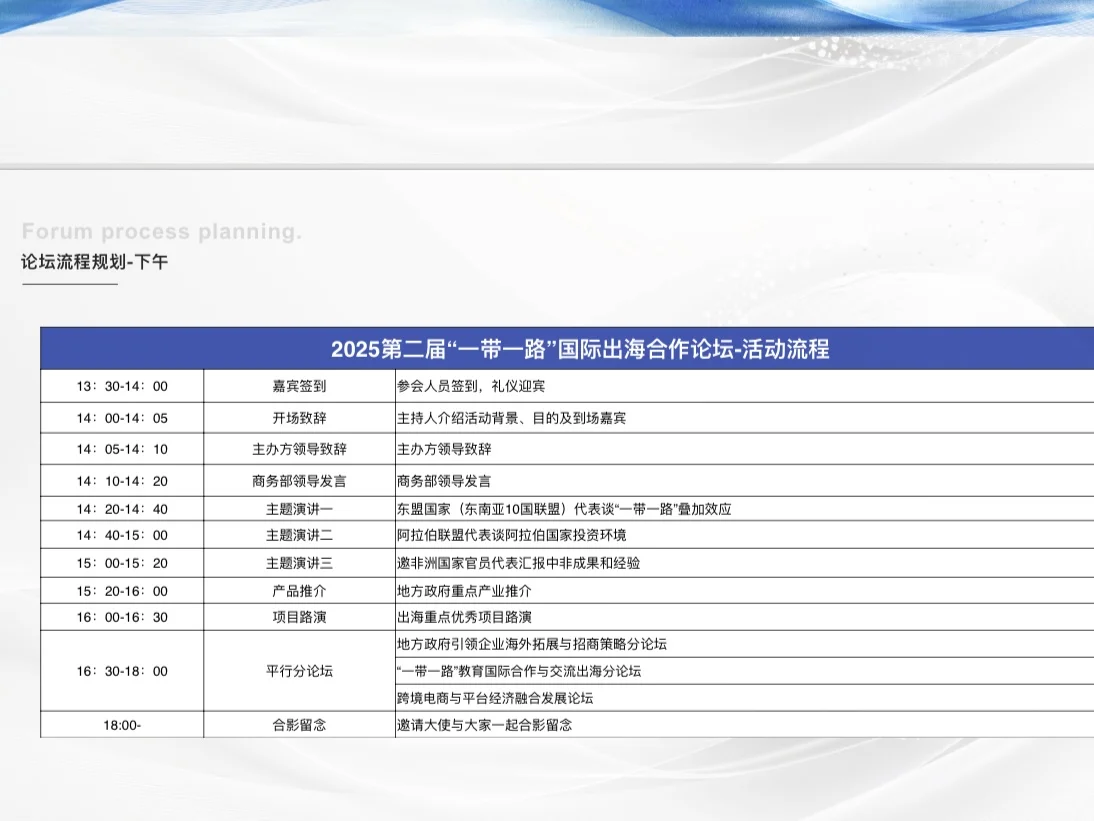The height and width of the screenshot is (821, 1094).
Task: Click the time cell '15：20-16：00'
Action: (122, 592)
